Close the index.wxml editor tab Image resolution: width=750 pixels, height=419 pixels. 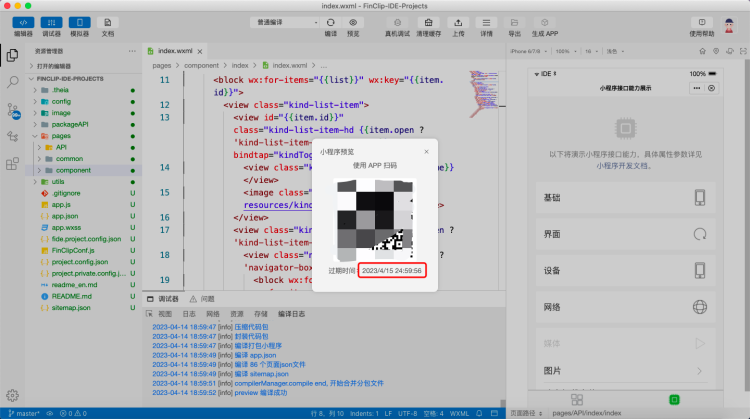(x=200, y=51)
